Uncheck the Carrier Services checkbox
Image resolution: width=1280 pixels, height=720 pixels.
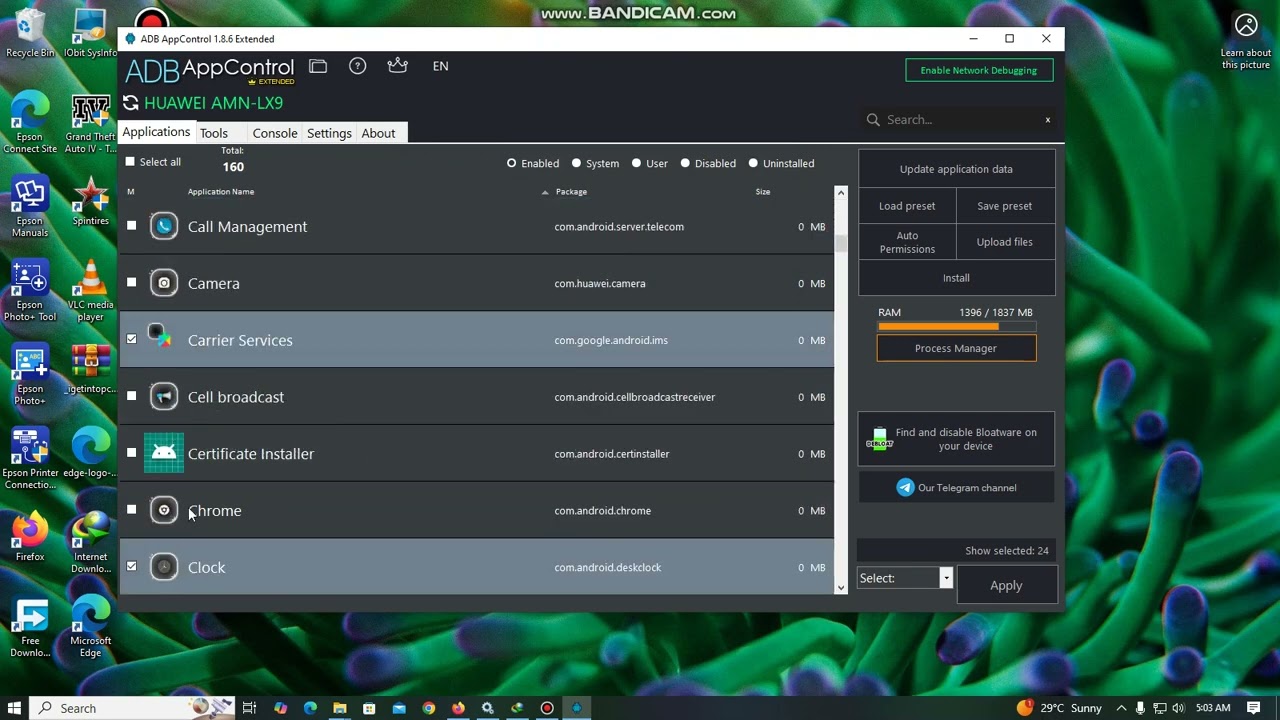click(131, 339)
